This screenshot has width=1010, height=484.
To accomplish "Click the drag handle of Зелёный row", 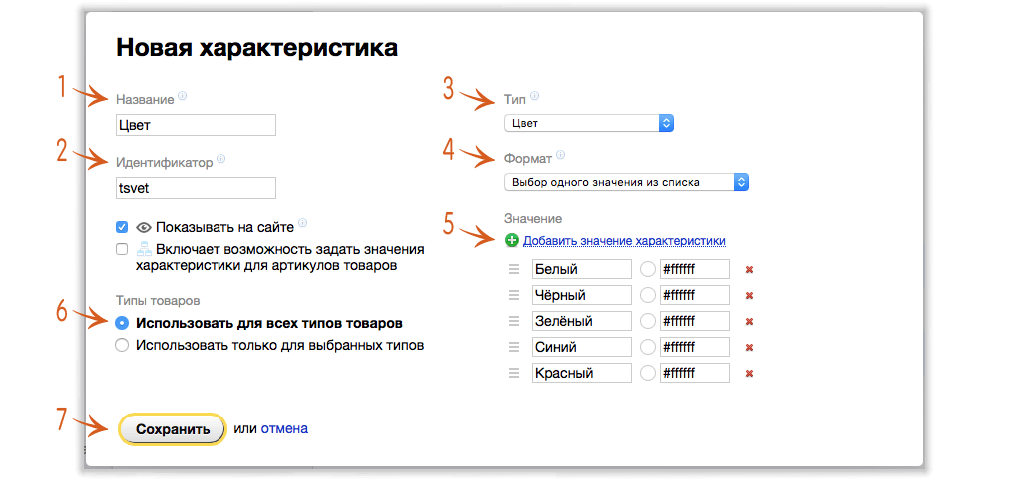I will point(513,321).
